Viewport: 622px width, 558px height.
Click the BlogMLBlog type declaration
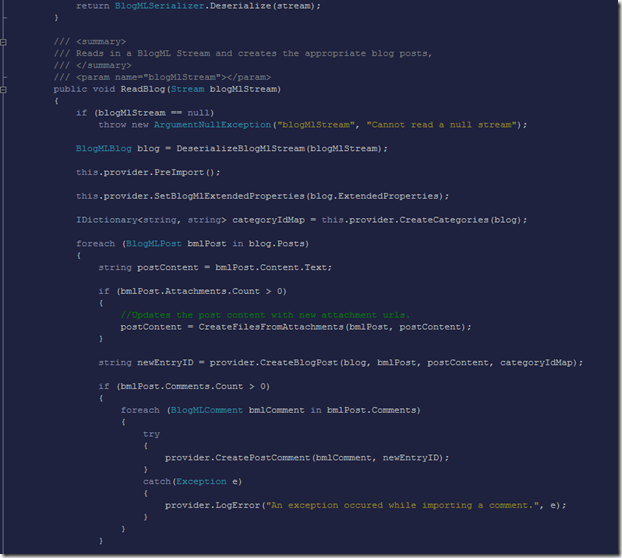click(104, 149)
